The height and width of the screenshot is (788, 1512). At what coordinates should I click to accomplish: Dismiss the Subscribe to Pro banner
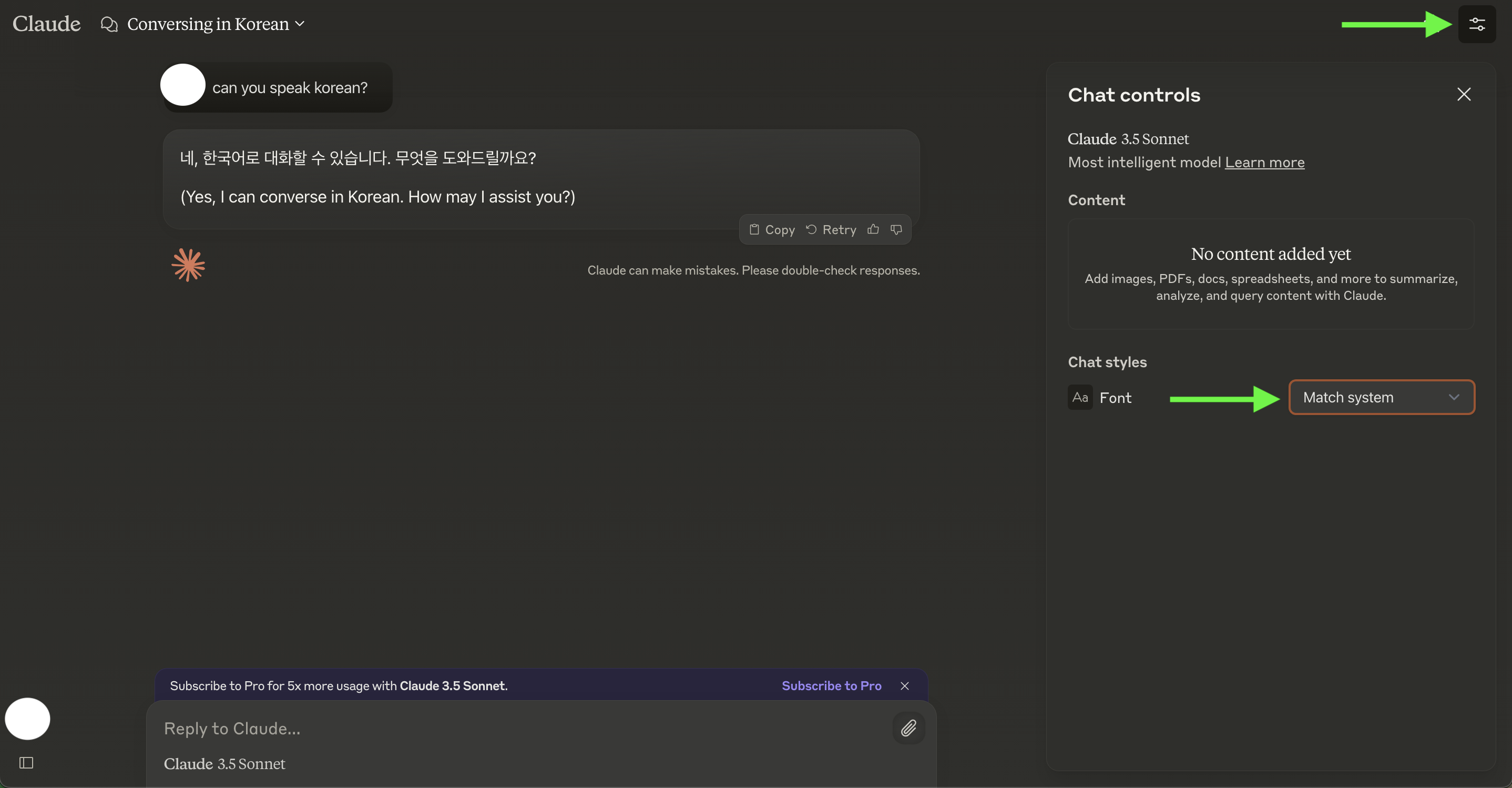pyautogui.click(x=904, y=686)
